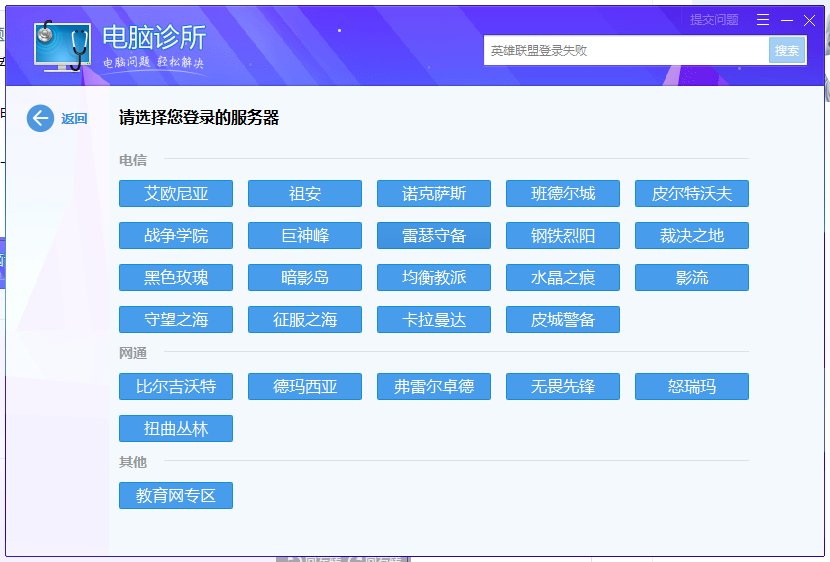Click the 网通 section label
The height and width of the screenshot is (562, 830).
pos(133,353)
